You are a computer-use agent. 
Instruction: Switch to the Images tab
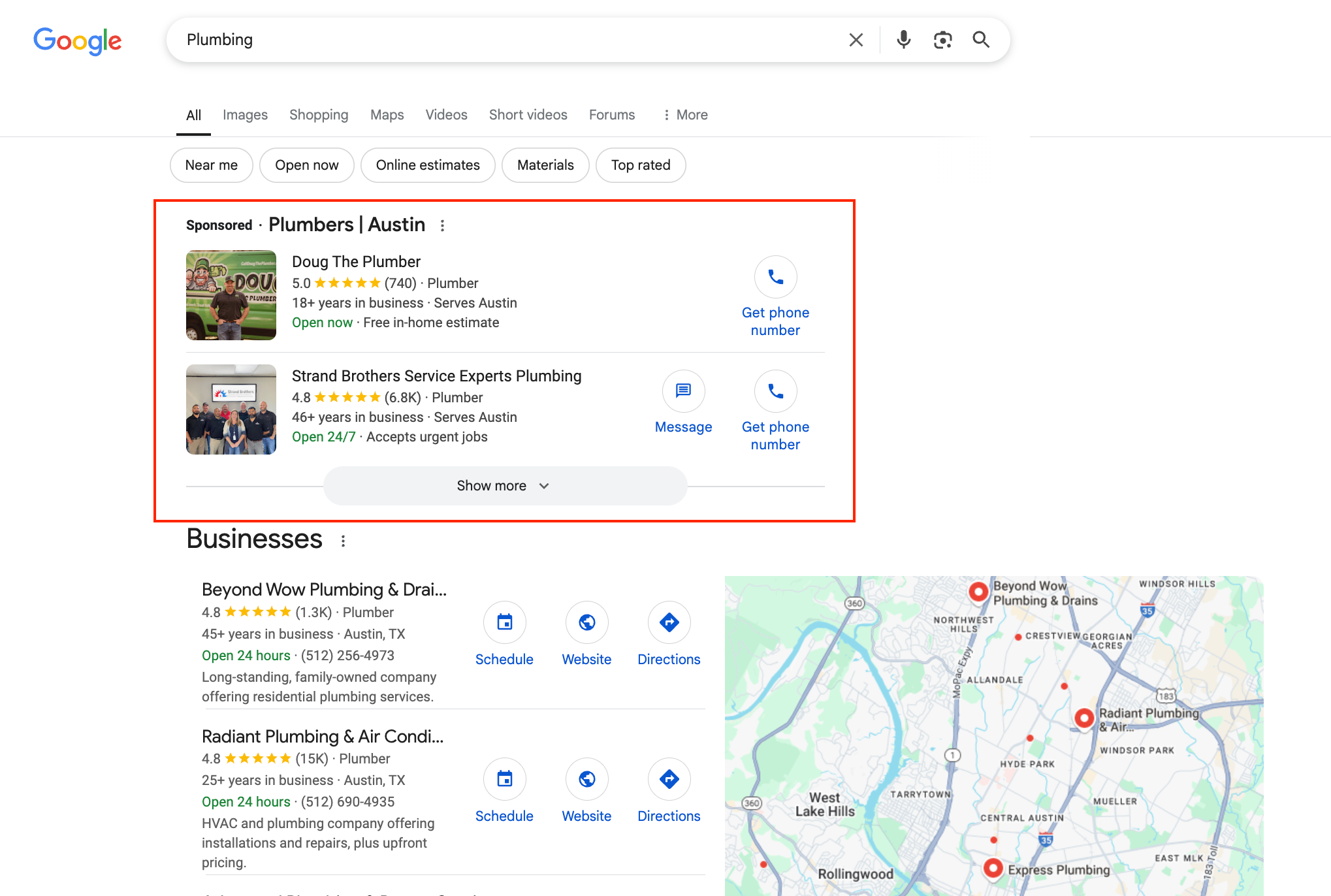coord(245,115)
